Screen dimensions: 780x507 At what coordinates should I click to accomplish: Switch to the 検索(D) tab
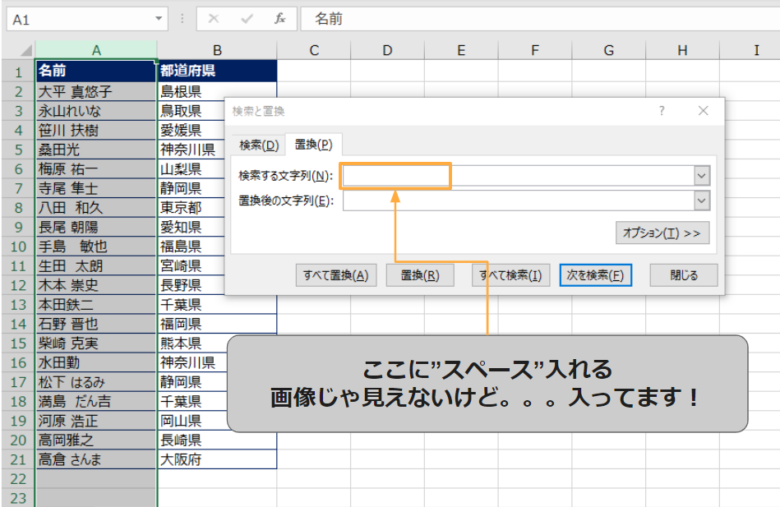[259, 145]
